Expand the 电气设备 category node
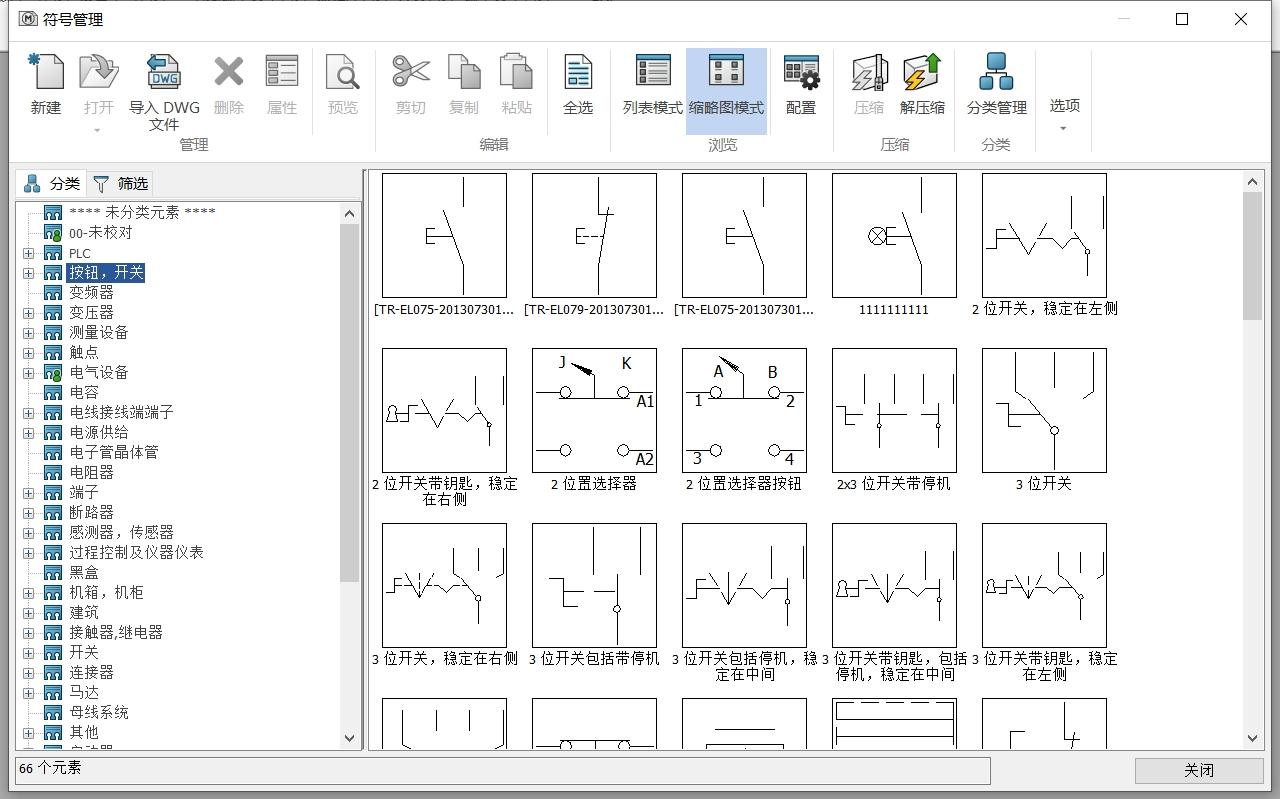Image resolution: width=1280 pixels, height=799 pixels. [x=29, y=373]
